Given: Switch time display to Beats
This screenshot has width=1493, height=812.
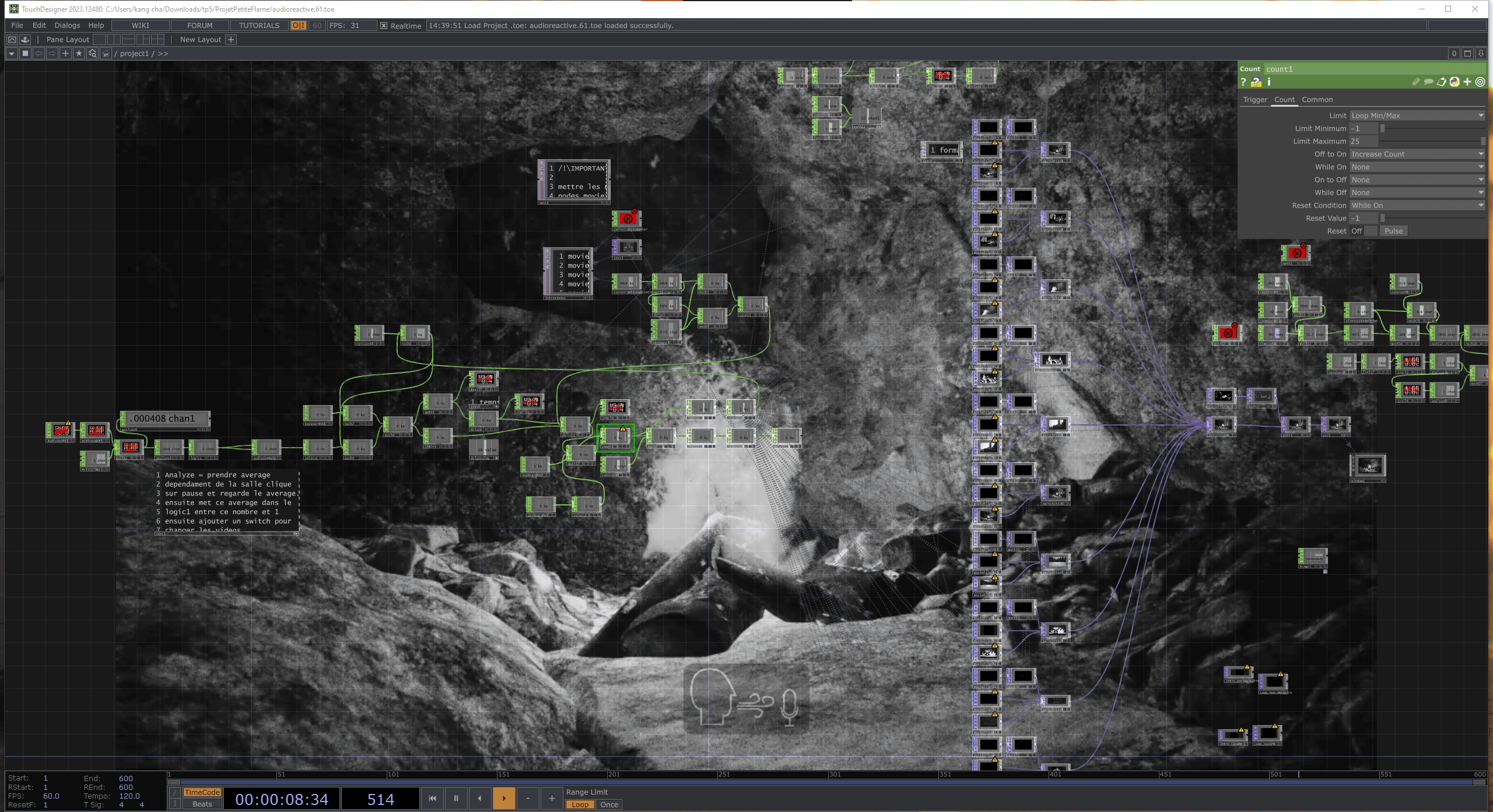Looking at the screenshot, I should click(x=202, y=804).
